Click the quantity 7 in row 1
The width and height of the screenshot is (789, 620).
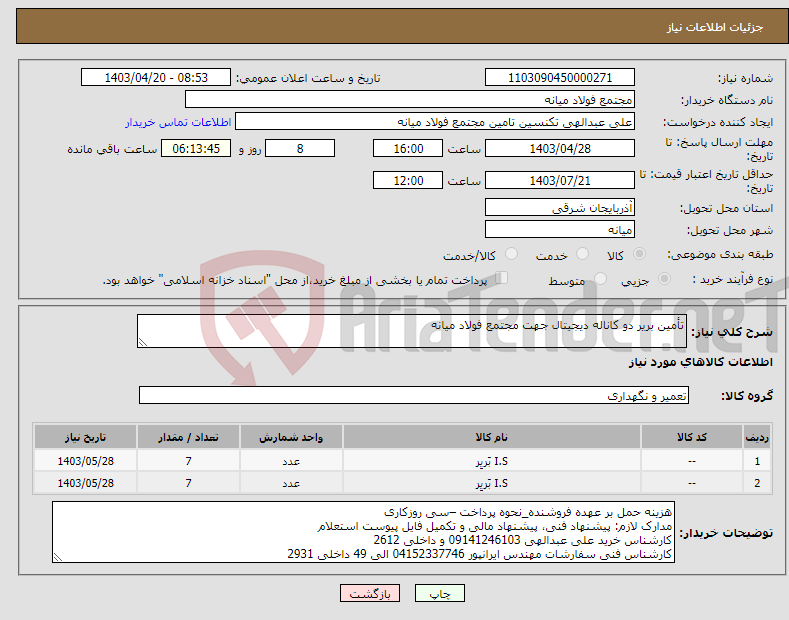(x=188, y=461)
